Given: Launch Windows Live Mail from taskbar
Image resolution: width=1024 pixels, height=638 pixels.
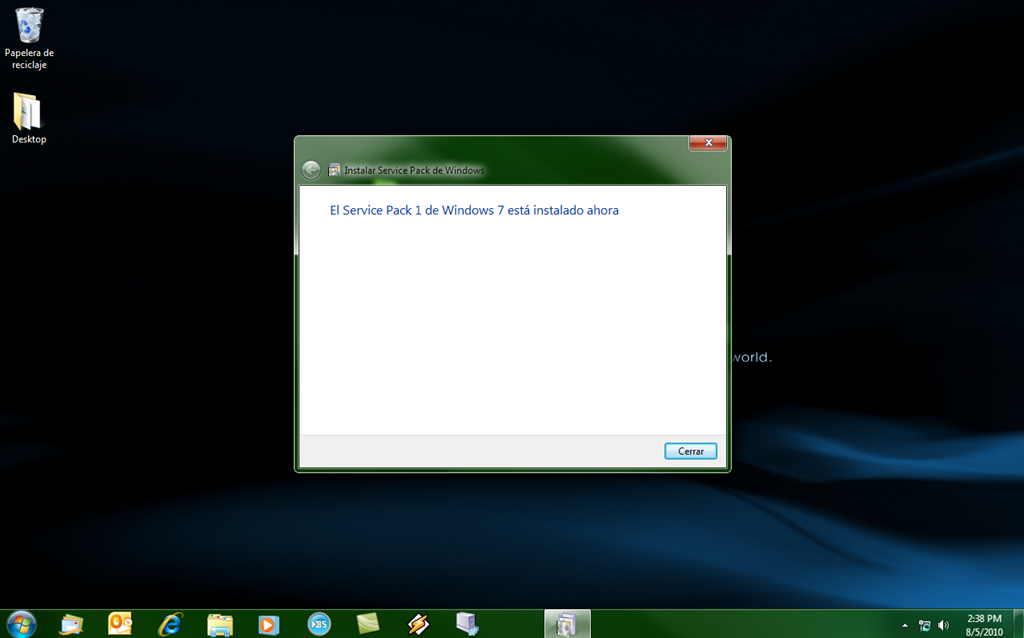Looking at the screenshot, I should coord(71,624).
